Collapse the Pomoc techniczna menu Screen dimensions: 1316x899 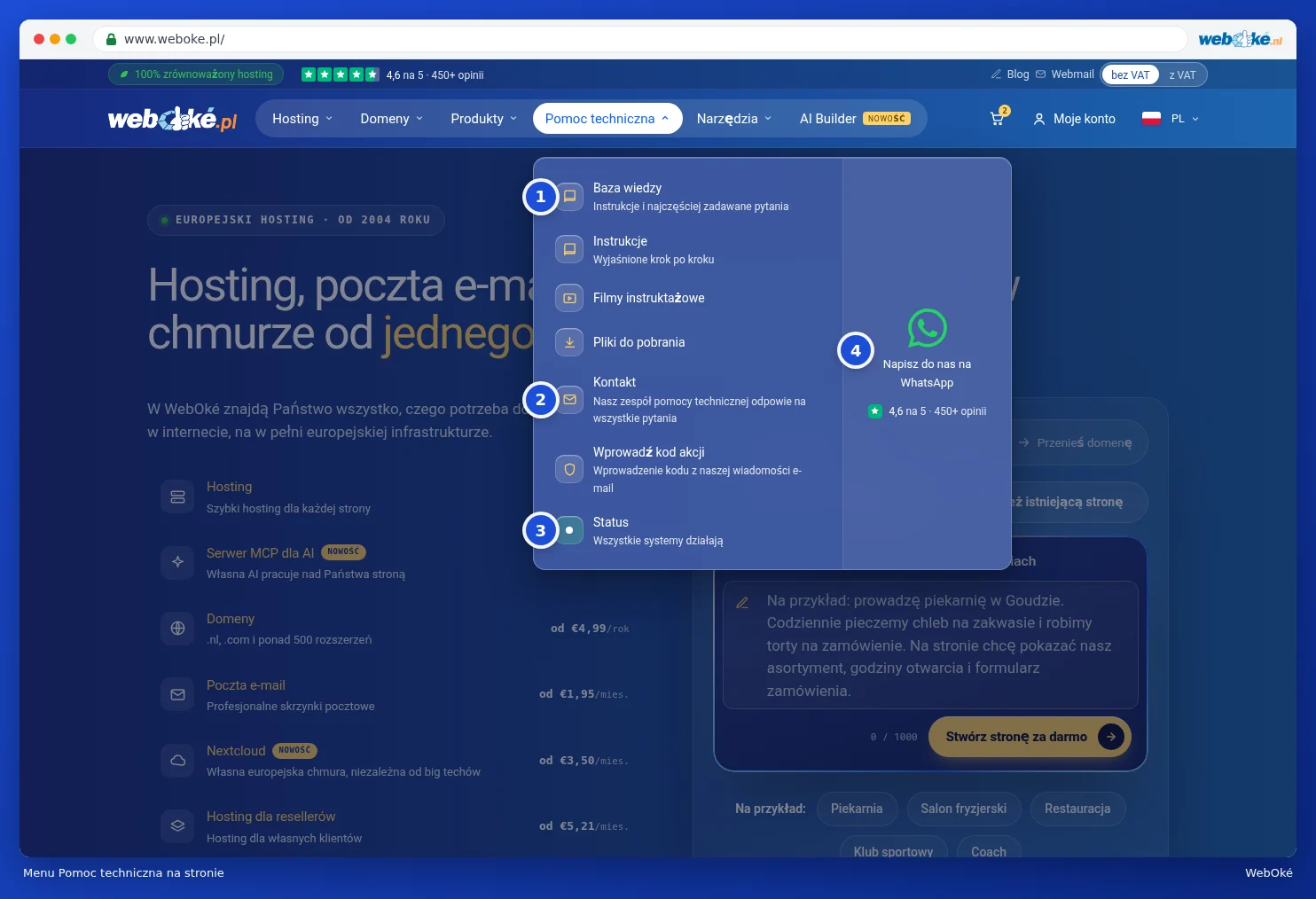pos(607,119)
